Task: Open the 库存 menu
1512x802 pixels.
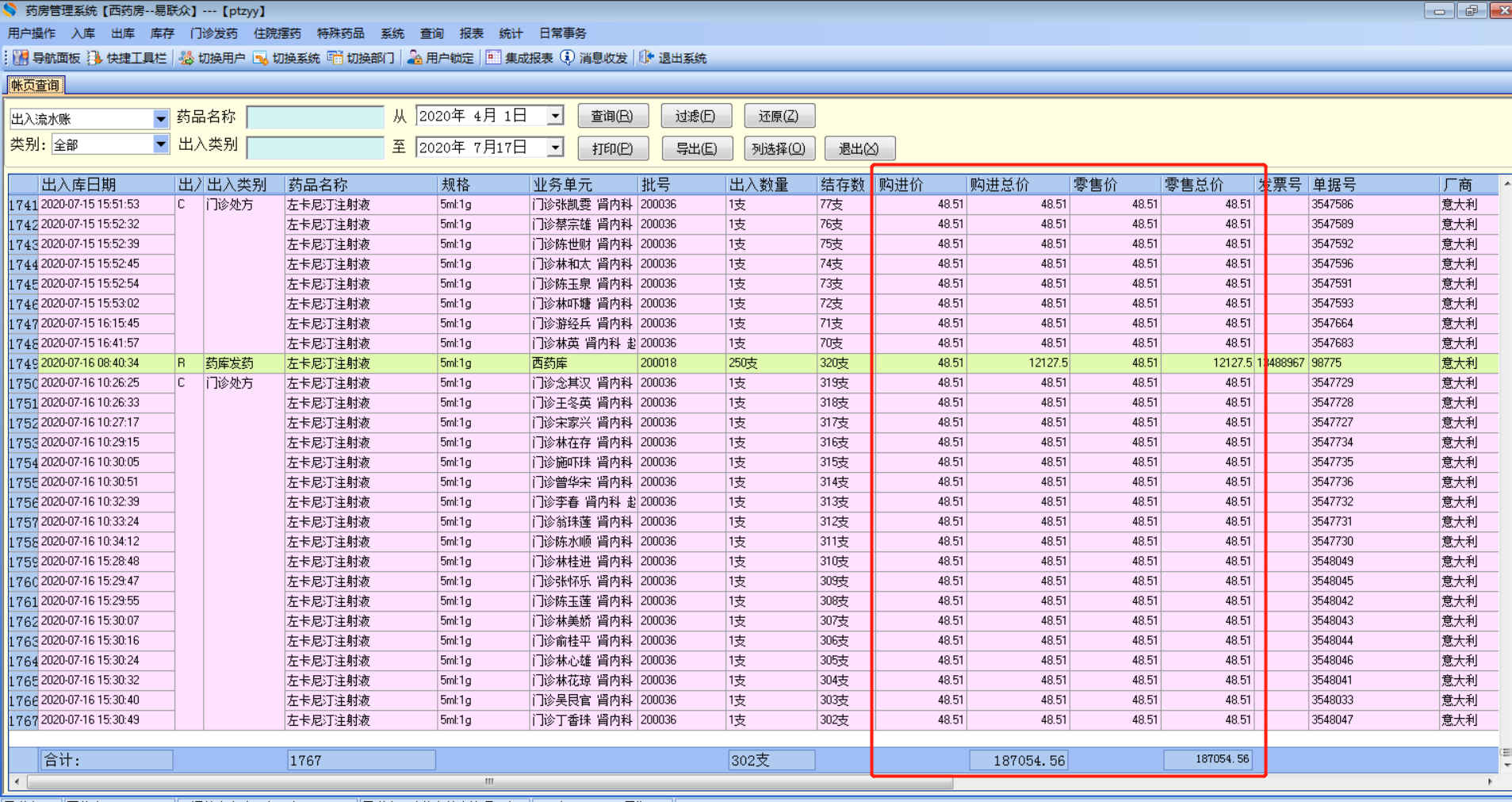Action: click(163, 33)
